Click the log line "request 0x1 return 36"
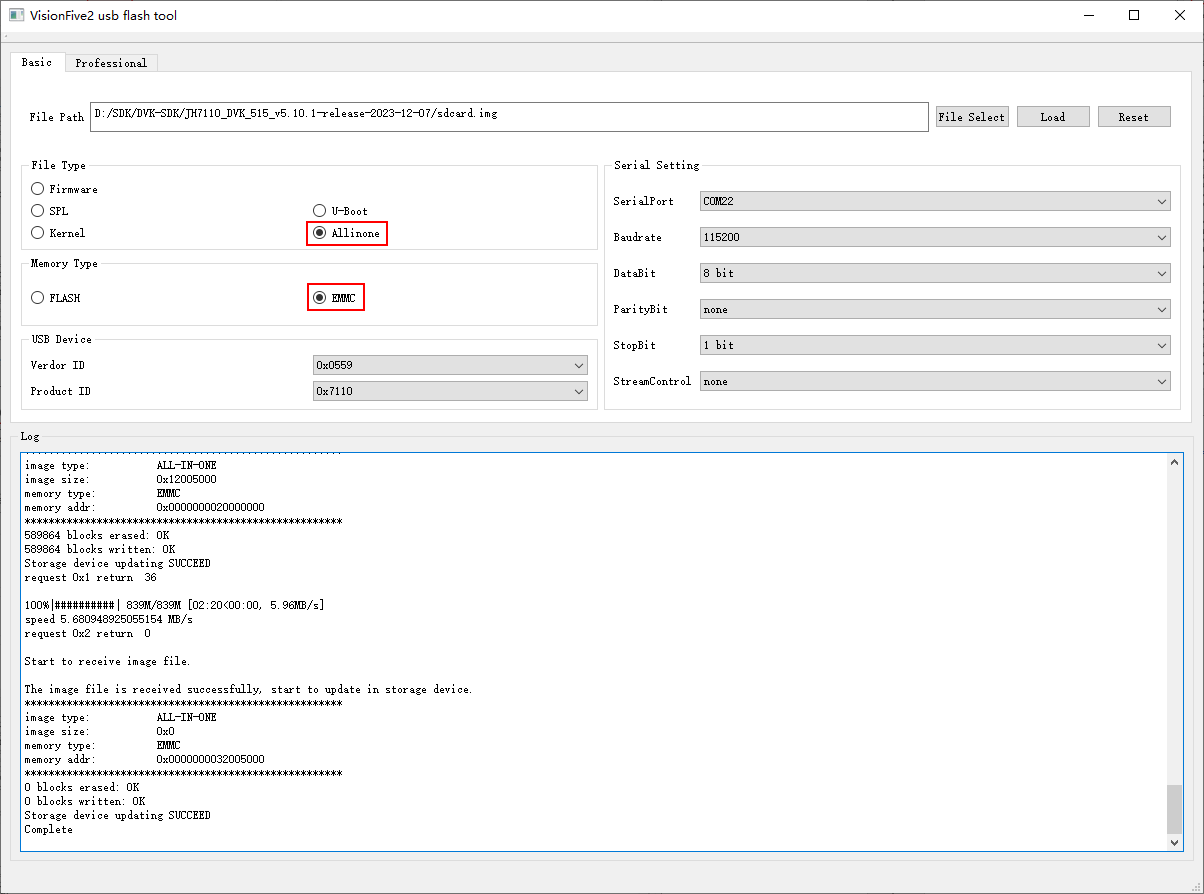This screenshot has width=1204, height=894. [91, 577]
